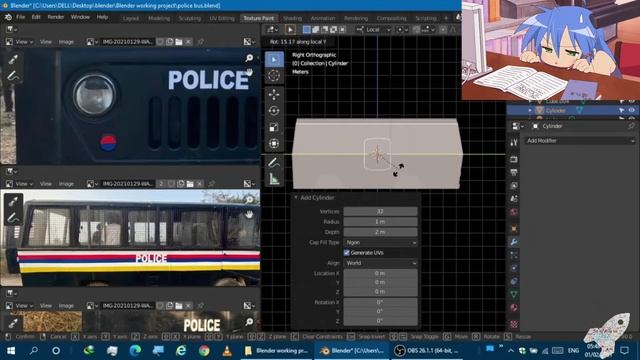Image resolution: width=640 pixels, height=360 pixels.
Task: Open the Modifier properties wrench tab
Action: [x=514, y=242]
